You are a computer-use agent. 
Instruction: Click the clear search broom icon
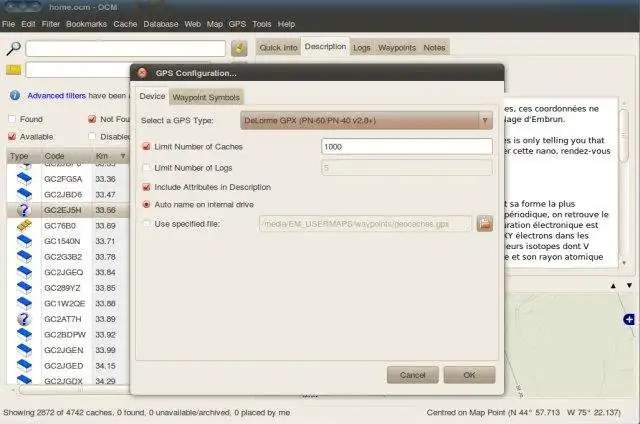[x=239, y=48]
